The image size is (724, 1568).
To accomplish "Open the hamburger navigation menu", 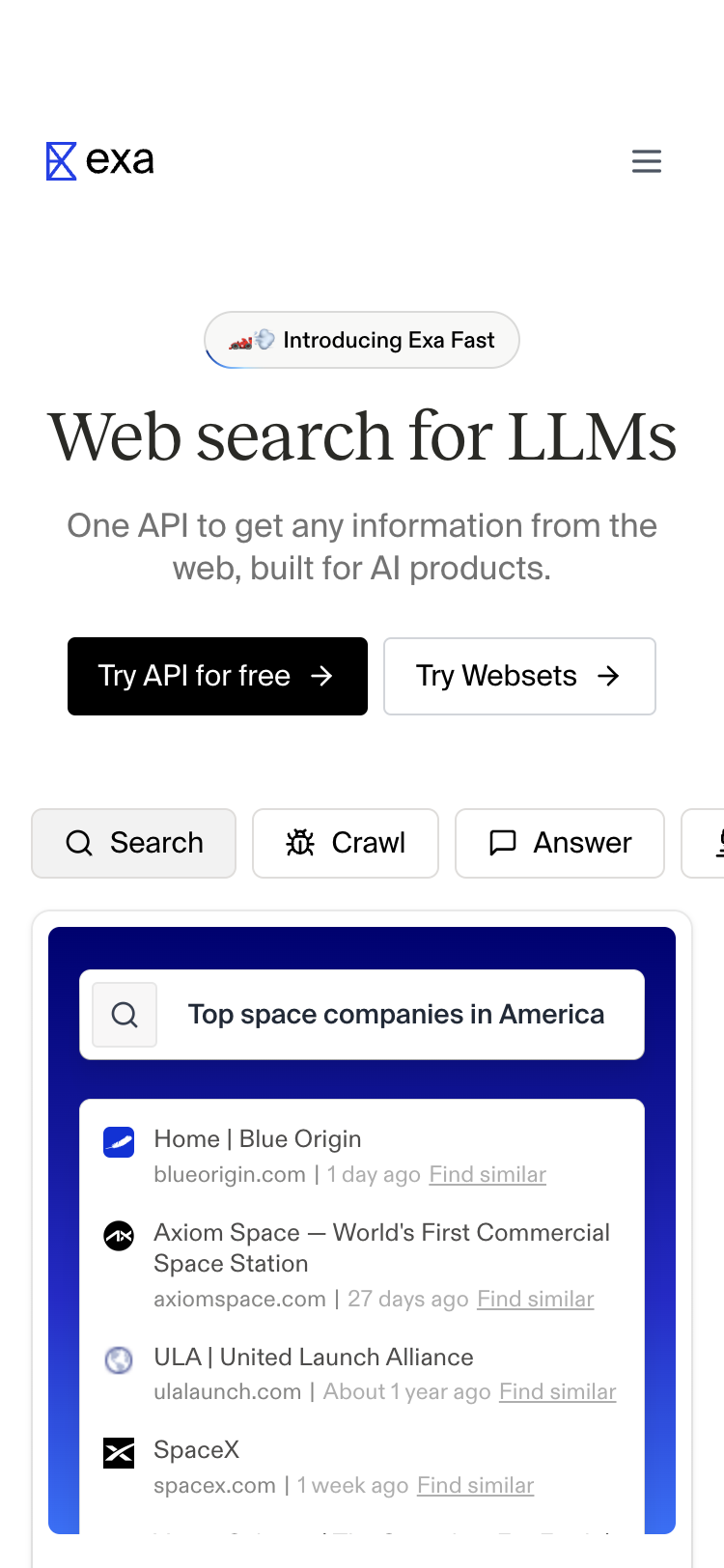I will 647,161.
